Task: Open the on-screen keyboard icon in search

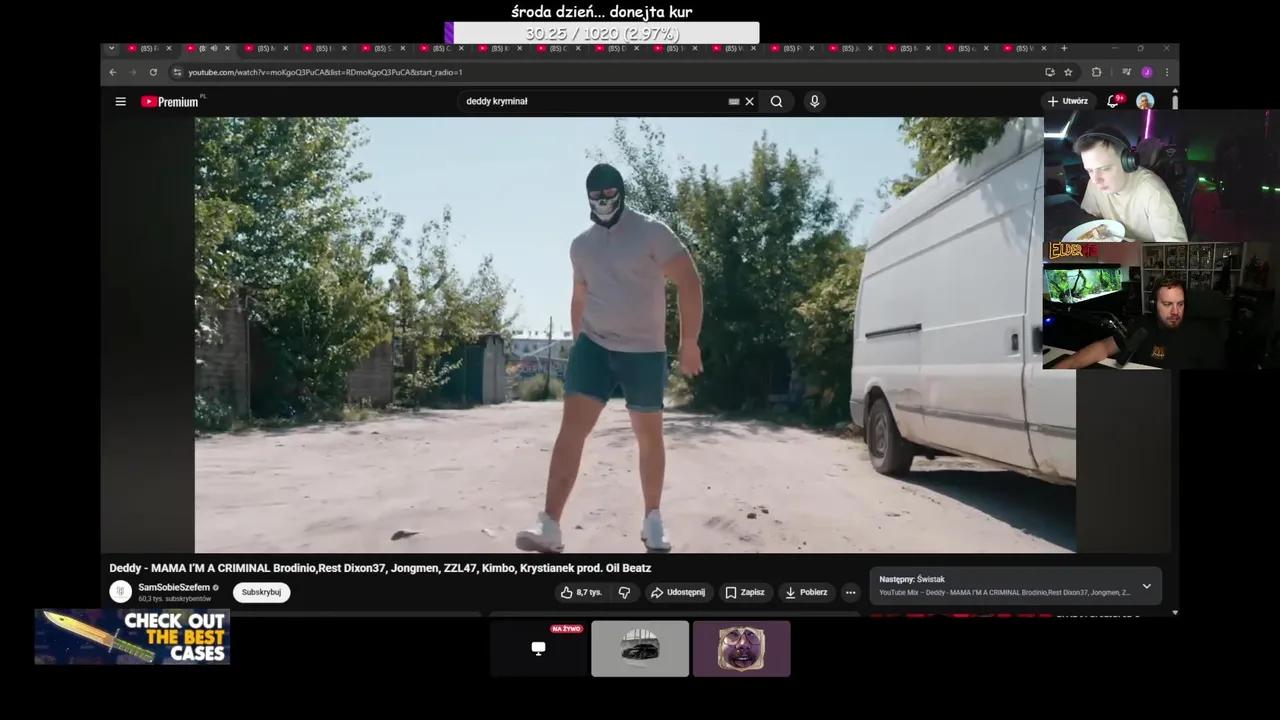Action: [734, 101]
